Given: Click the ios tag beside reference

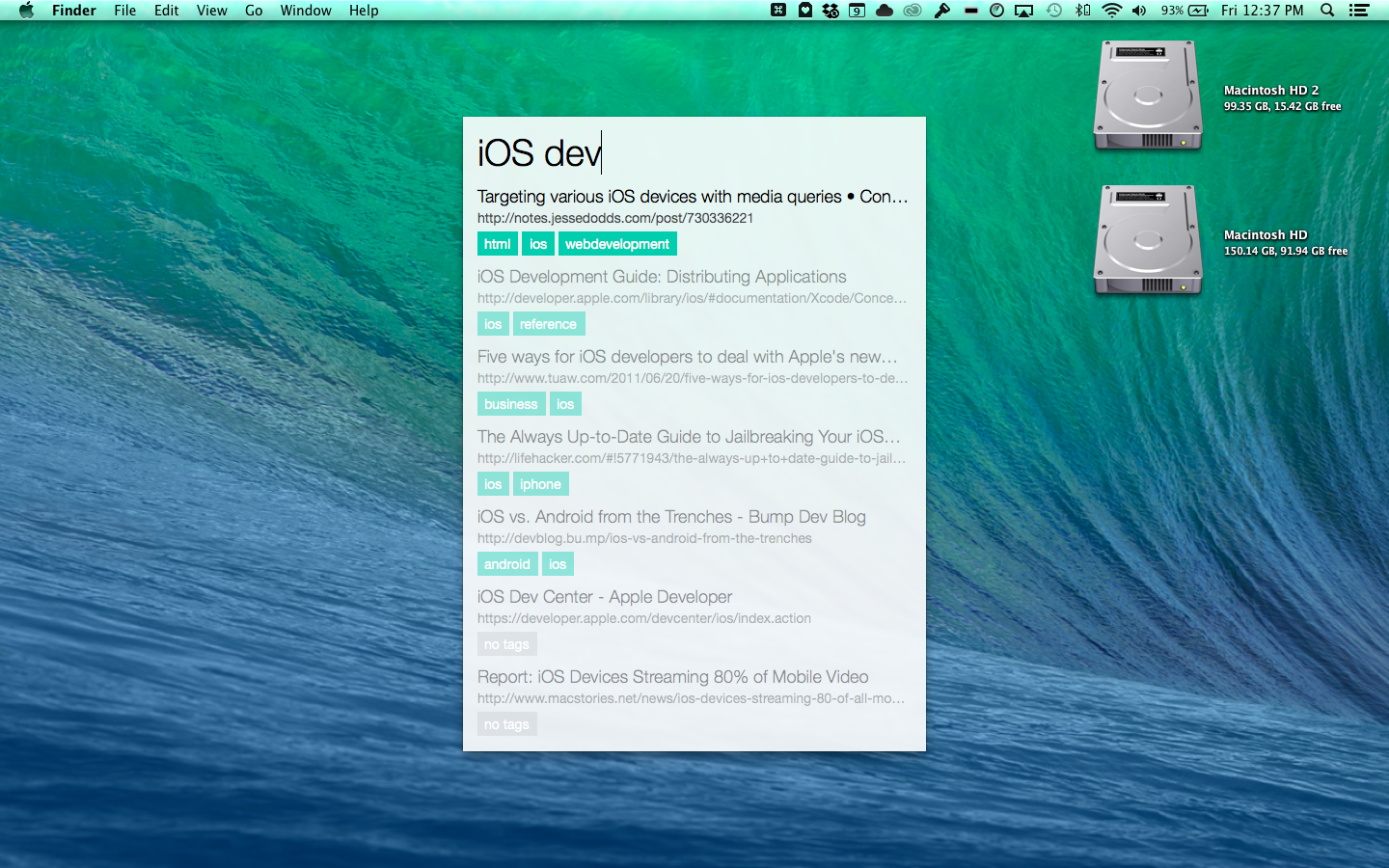Looking at the screenshot, I should click(493, 324).
